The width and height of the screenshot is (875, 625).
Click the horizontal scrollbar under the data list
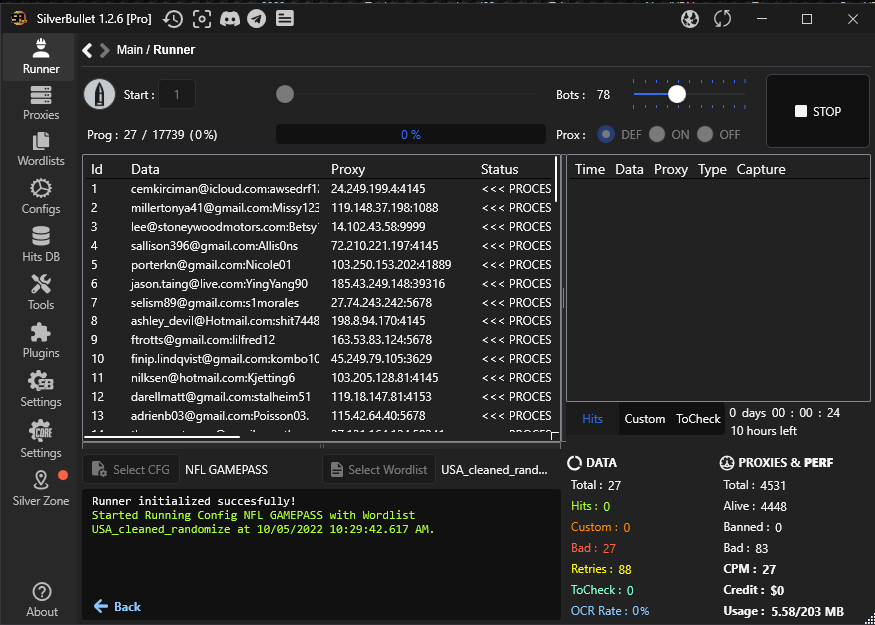[x=162, y=437]
